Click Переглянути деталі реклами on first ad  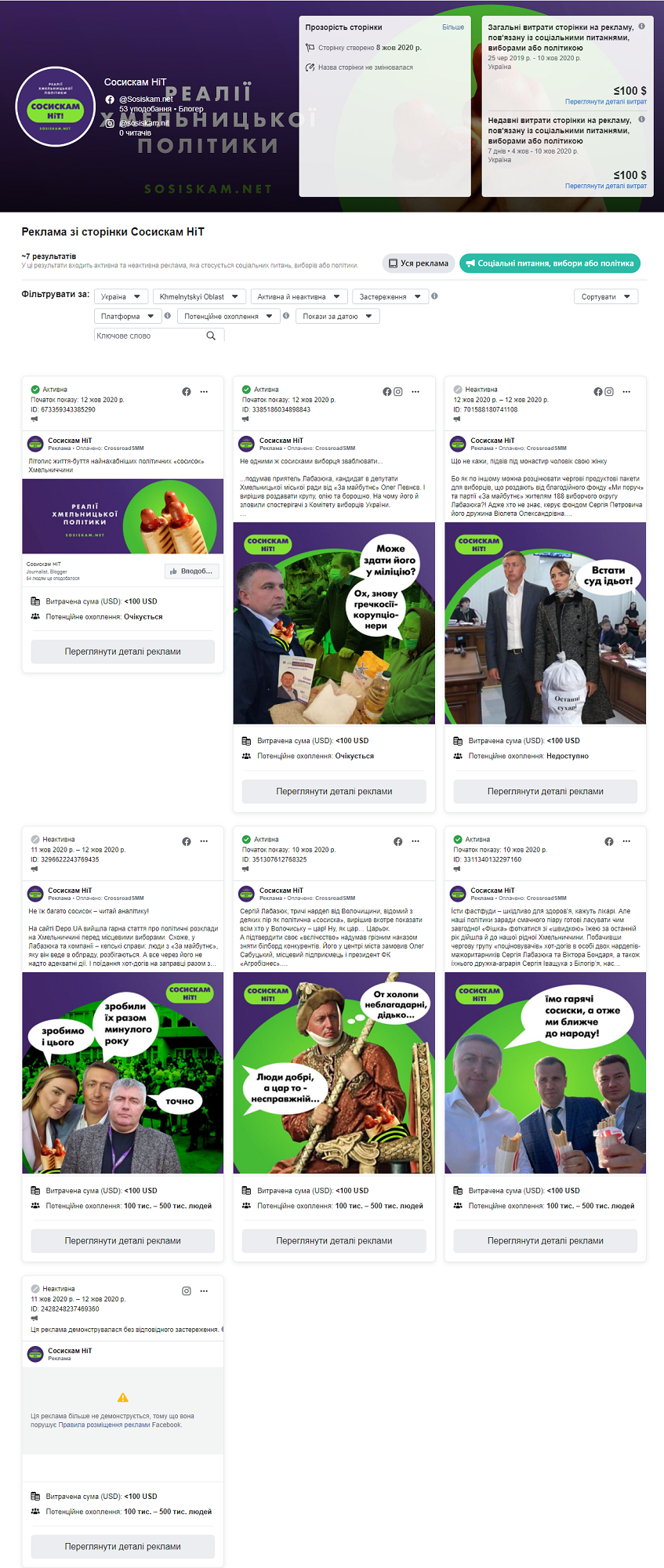(x=123, y=652)
